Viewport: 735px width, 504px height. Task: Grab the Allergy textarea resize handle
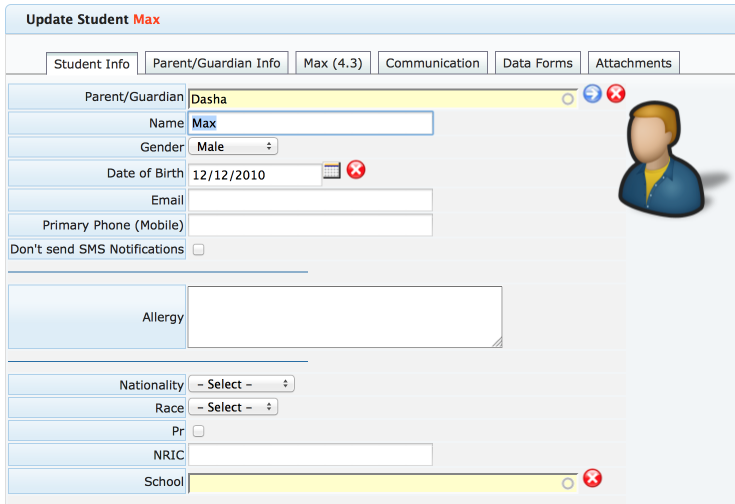coord(497,343)
